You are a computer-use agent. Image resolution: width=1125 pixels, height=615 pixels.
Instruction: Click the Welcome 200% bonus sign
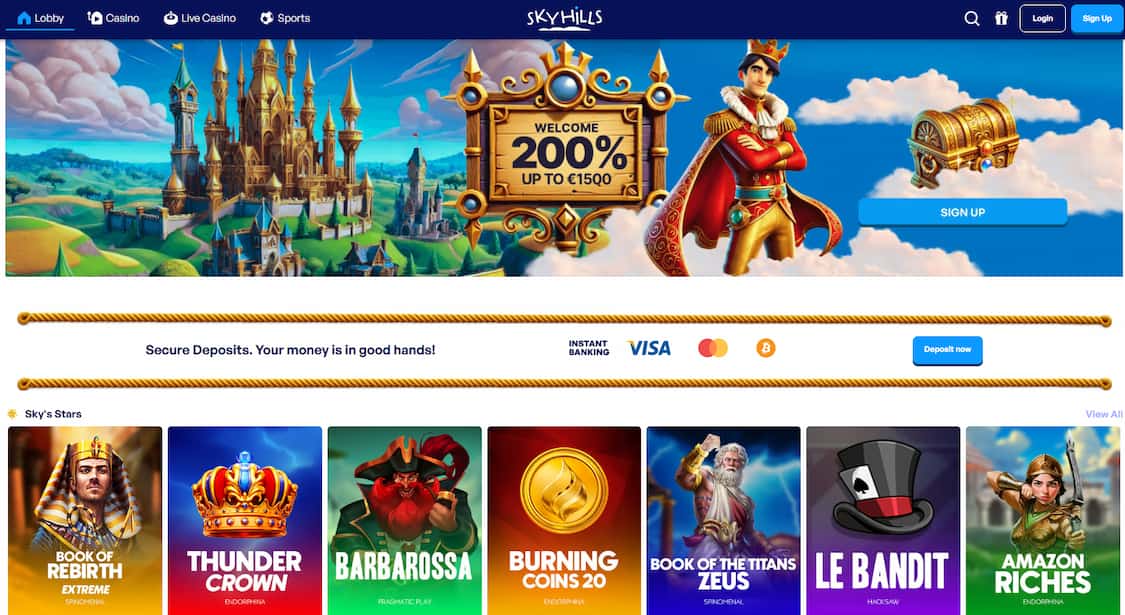click(566, 153)
